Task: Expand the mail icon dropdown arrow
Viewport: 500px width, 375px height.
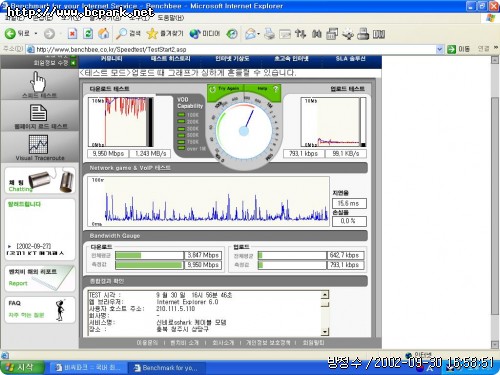Action: [x=258, y=34]
